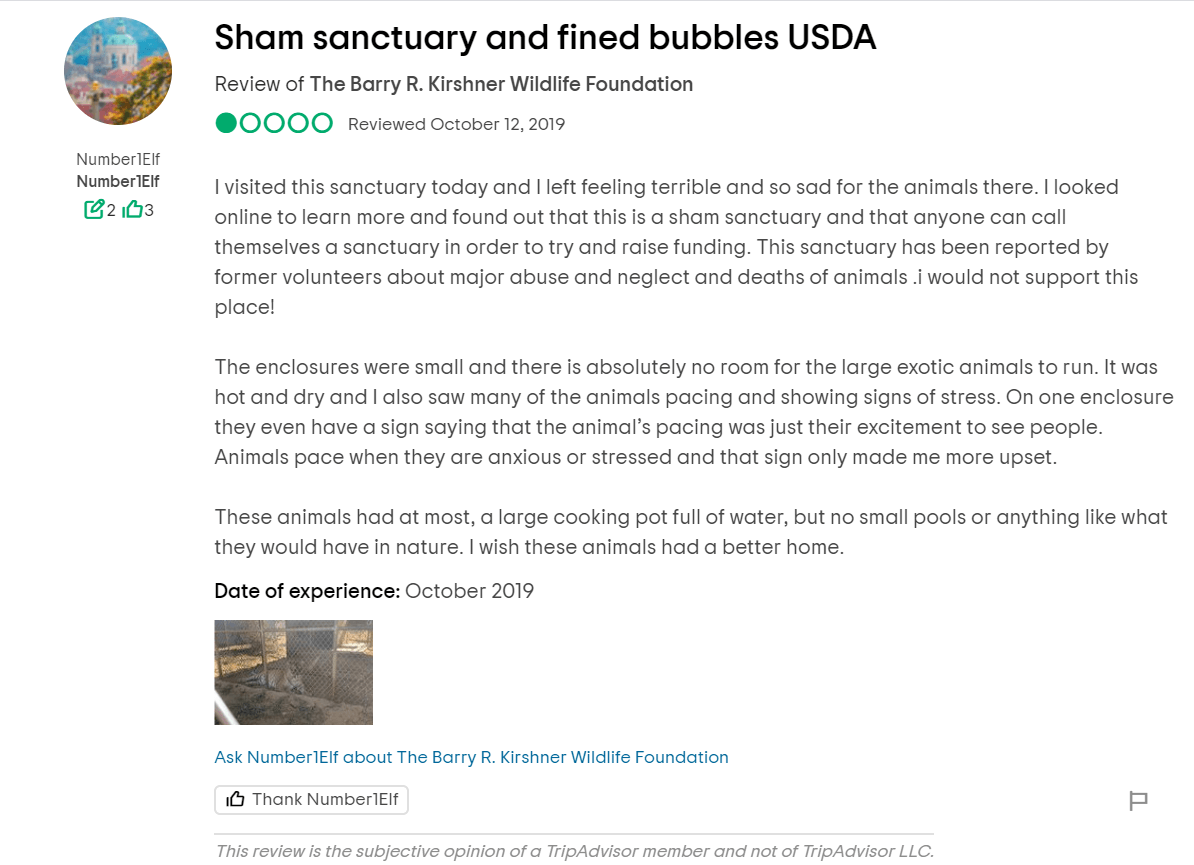Click the second rating bubble
Viewport: 1194px width, 865px height.
[x=250, y=124]
